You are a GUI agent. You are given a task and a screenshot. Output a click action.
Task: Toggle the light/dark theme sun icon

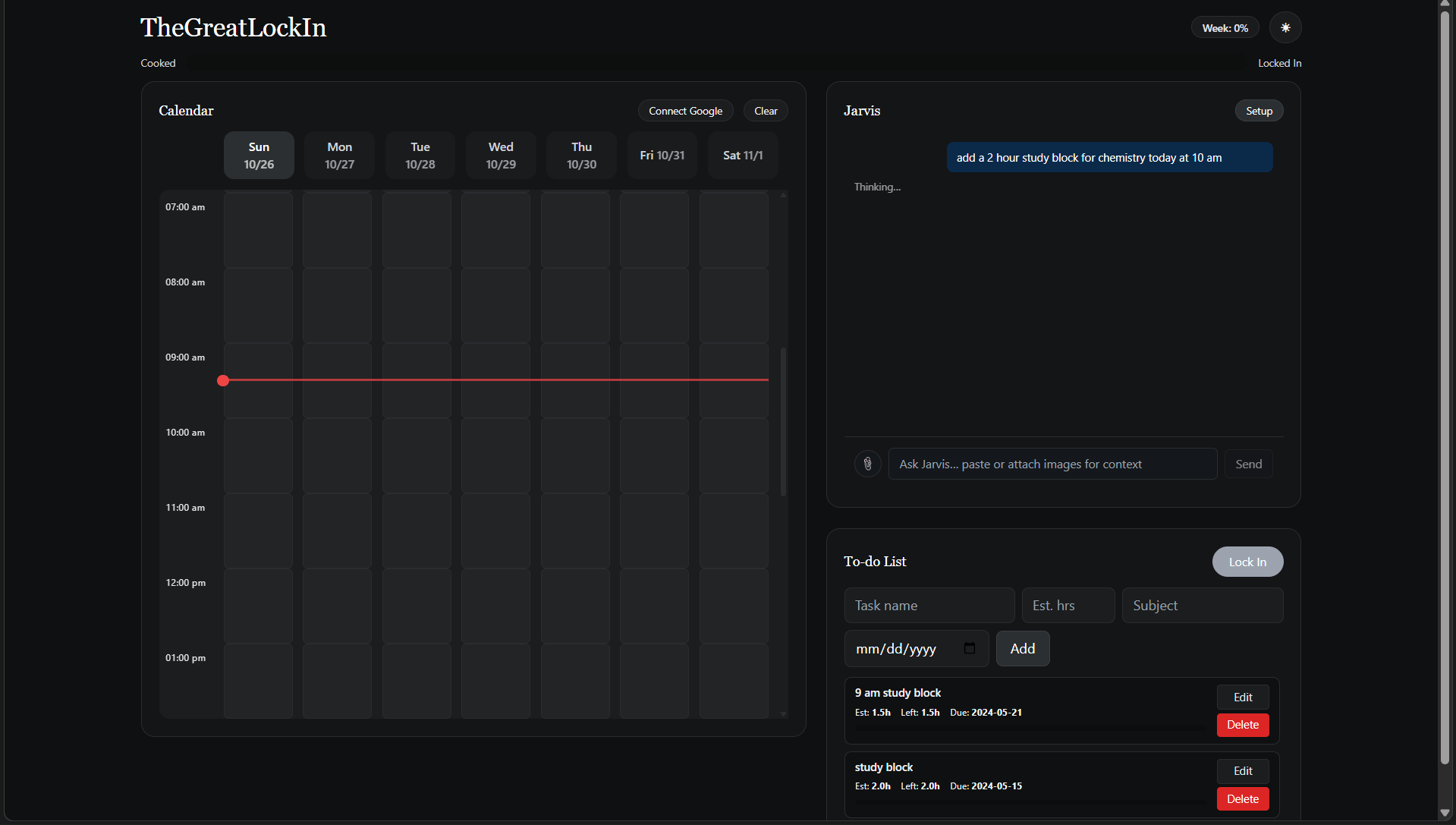coord(1285,28)
